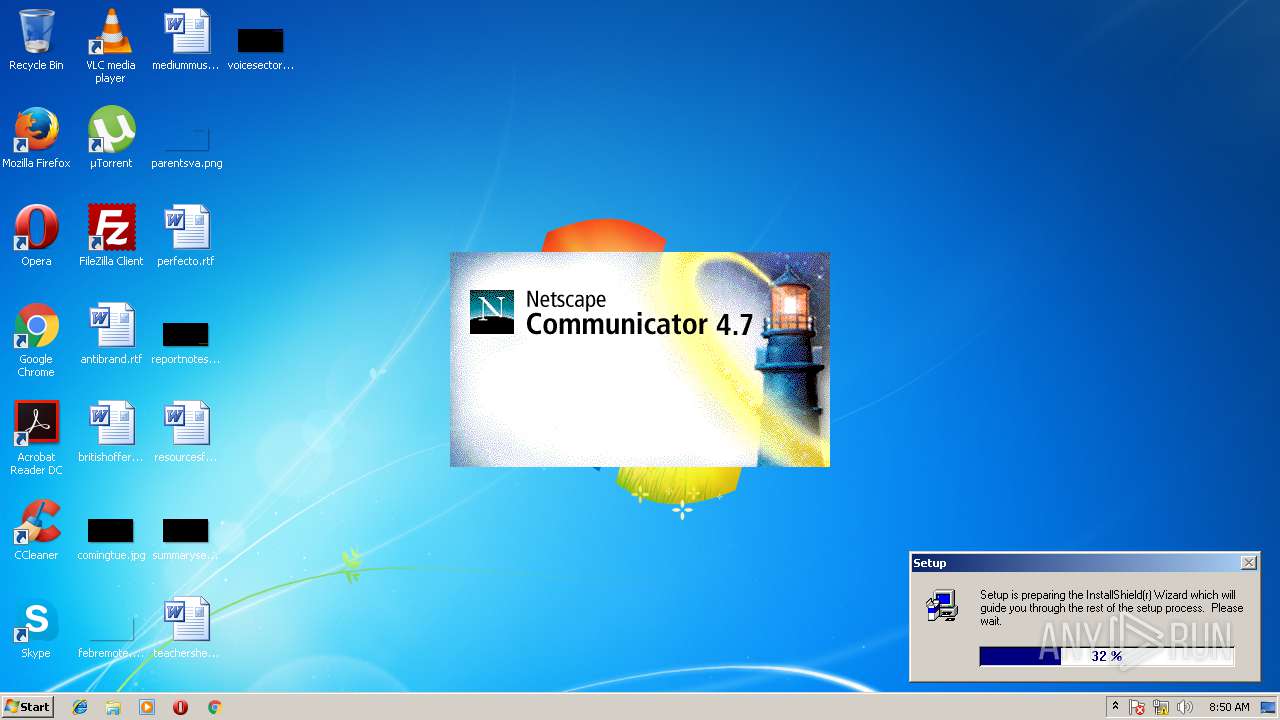Select parentsva.png file icon
Screen dimensions: 1280x720
point(186,146)
